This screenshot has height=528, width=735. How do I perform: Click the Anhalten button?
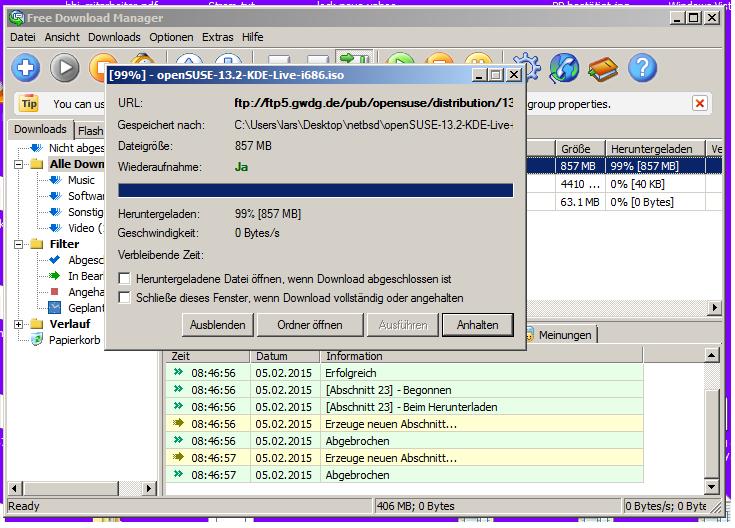pos(478,325)
